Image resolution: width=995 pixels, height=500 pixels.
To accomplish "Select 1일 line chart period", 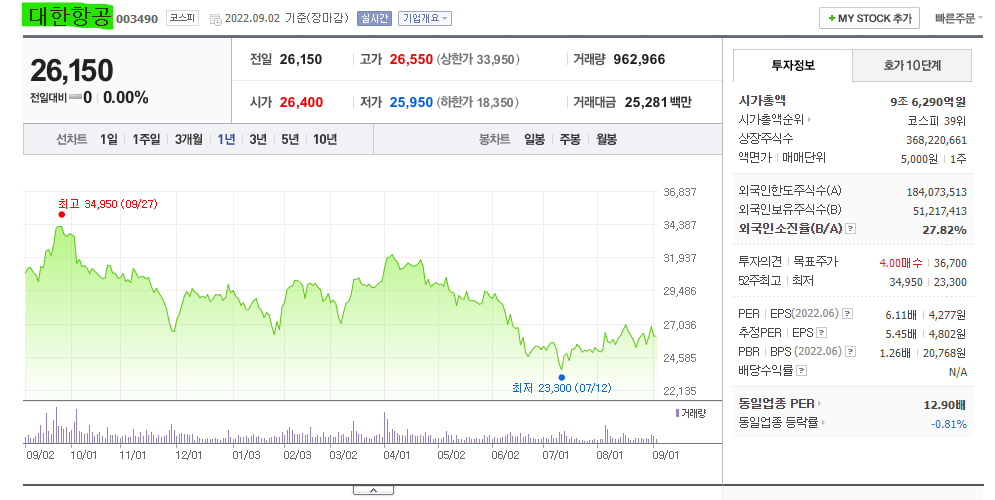I will pos(109,139).
